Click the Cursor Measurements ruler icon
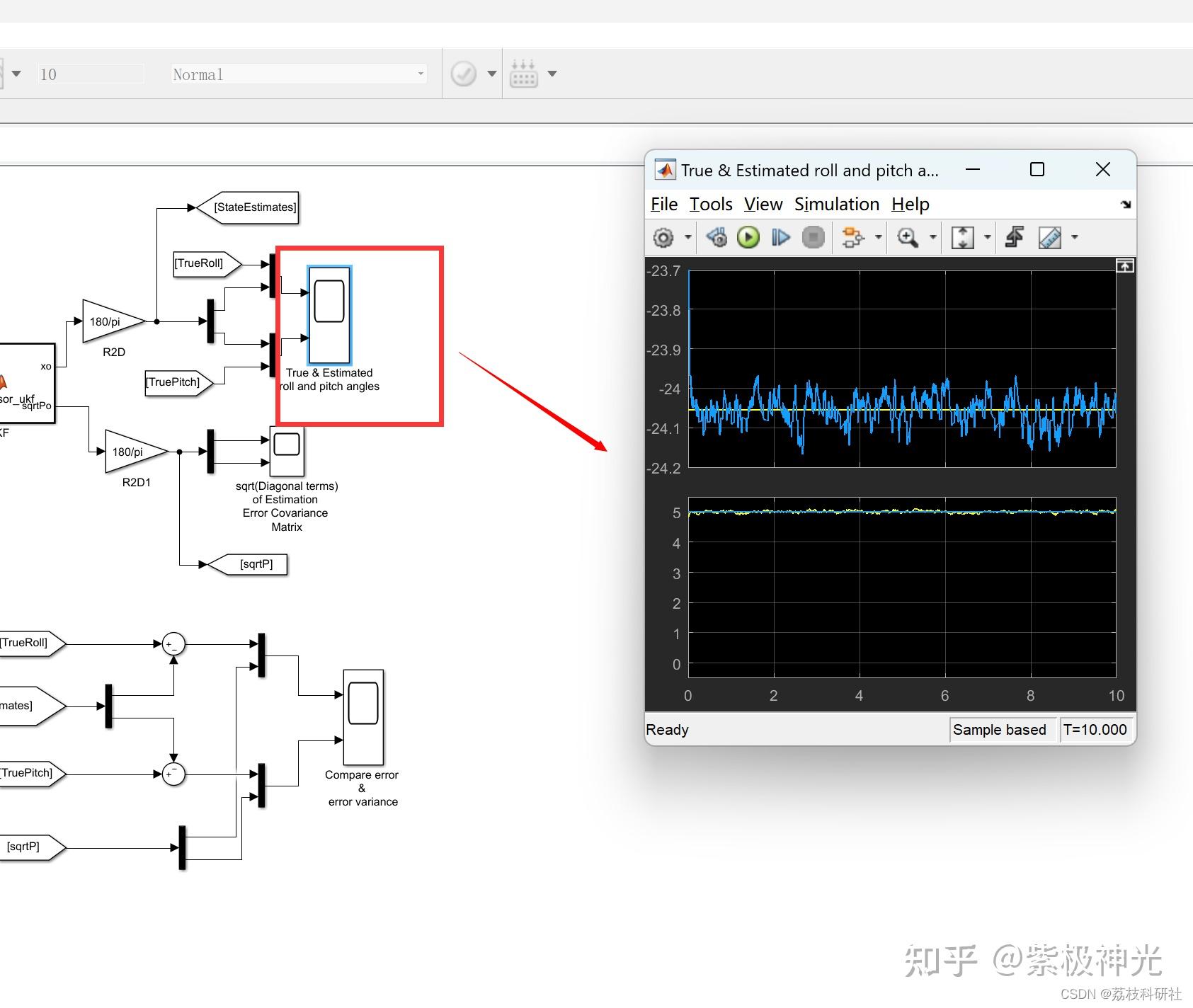 coord(1050,237)
